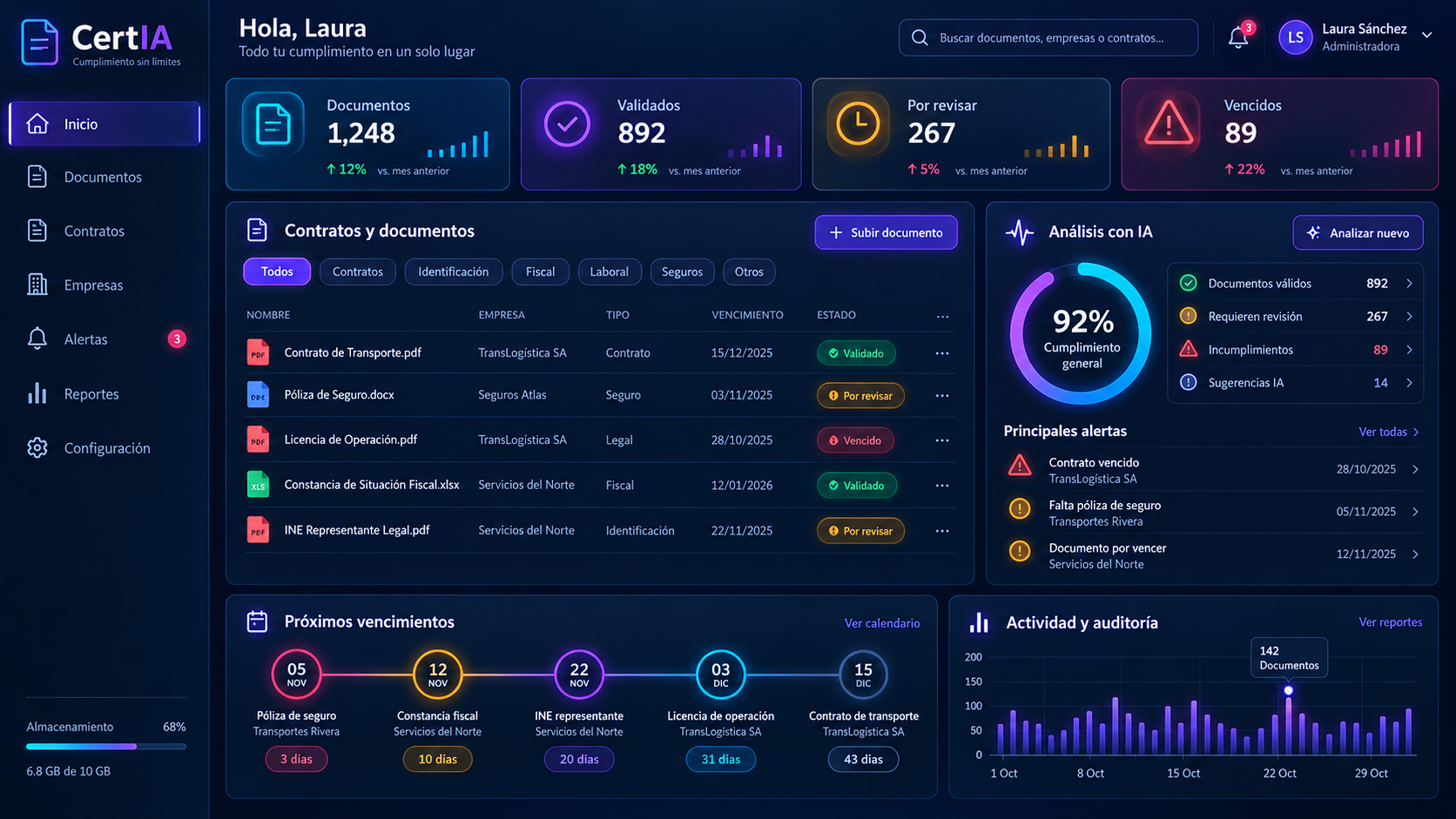Viewport: 1456px width, 819px height.
Task: Select the Fiscal filter tab
Action: pos(540,272)
